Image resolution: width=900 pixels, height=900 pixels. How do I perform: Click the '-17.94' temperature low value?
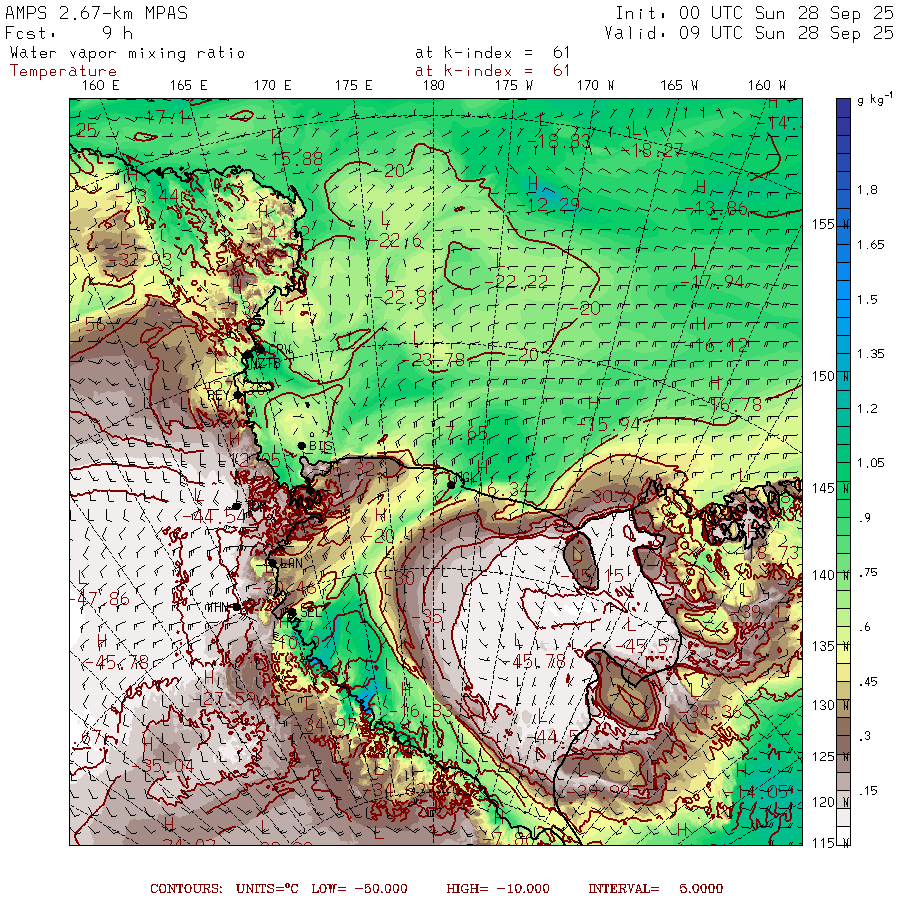[x=711, y=282]
